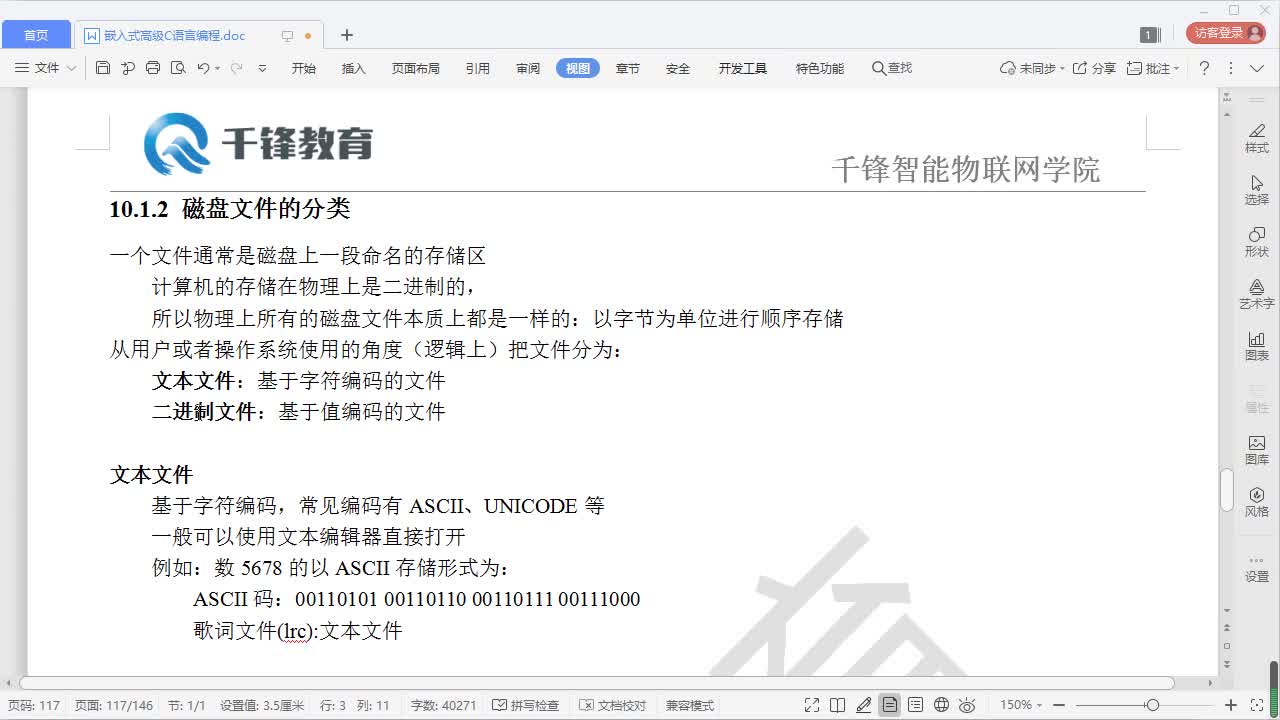Image resolution: width=1280 pixels, height=720 pixels.
Task: Open the 样式 (Styles) sidebar panel
Action: tap(1257, 138)
